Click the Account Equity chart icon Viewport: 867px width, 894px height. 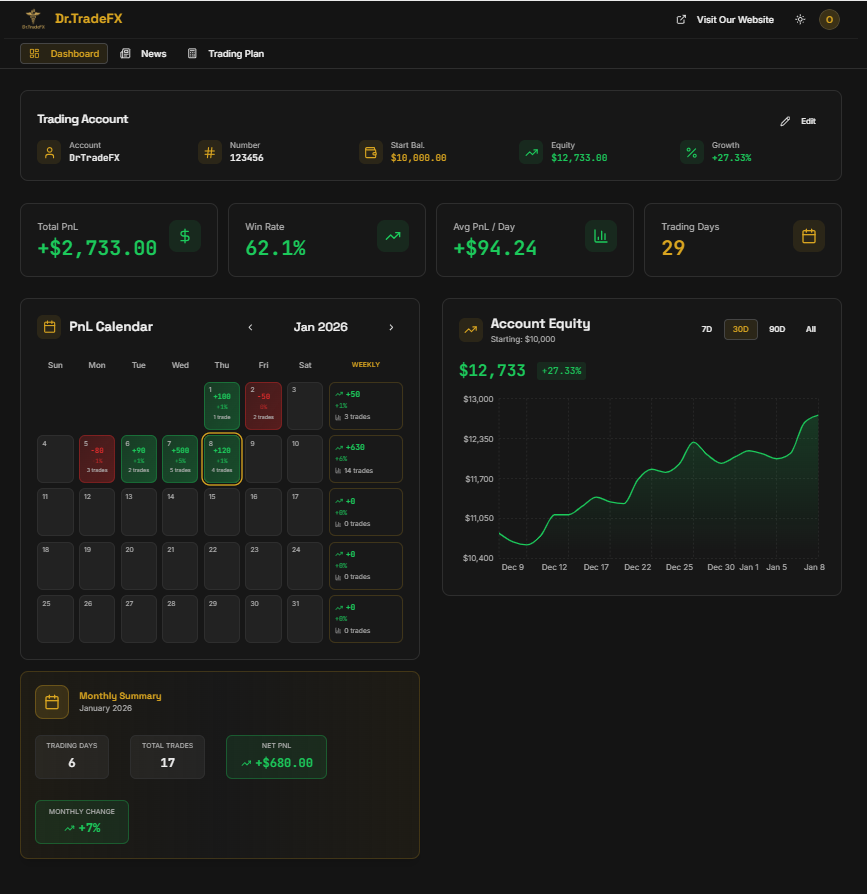[470, 329]
